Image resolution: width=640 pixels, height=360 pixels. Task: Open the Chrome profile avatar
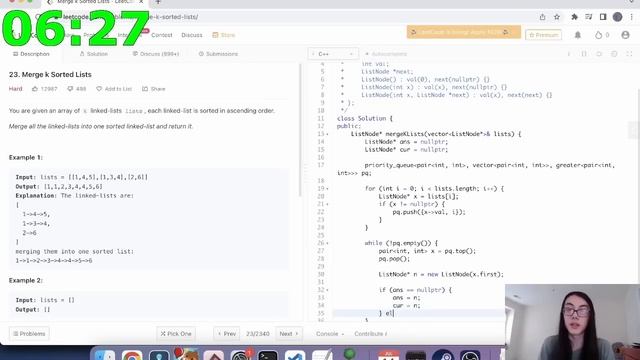(618, 17)
